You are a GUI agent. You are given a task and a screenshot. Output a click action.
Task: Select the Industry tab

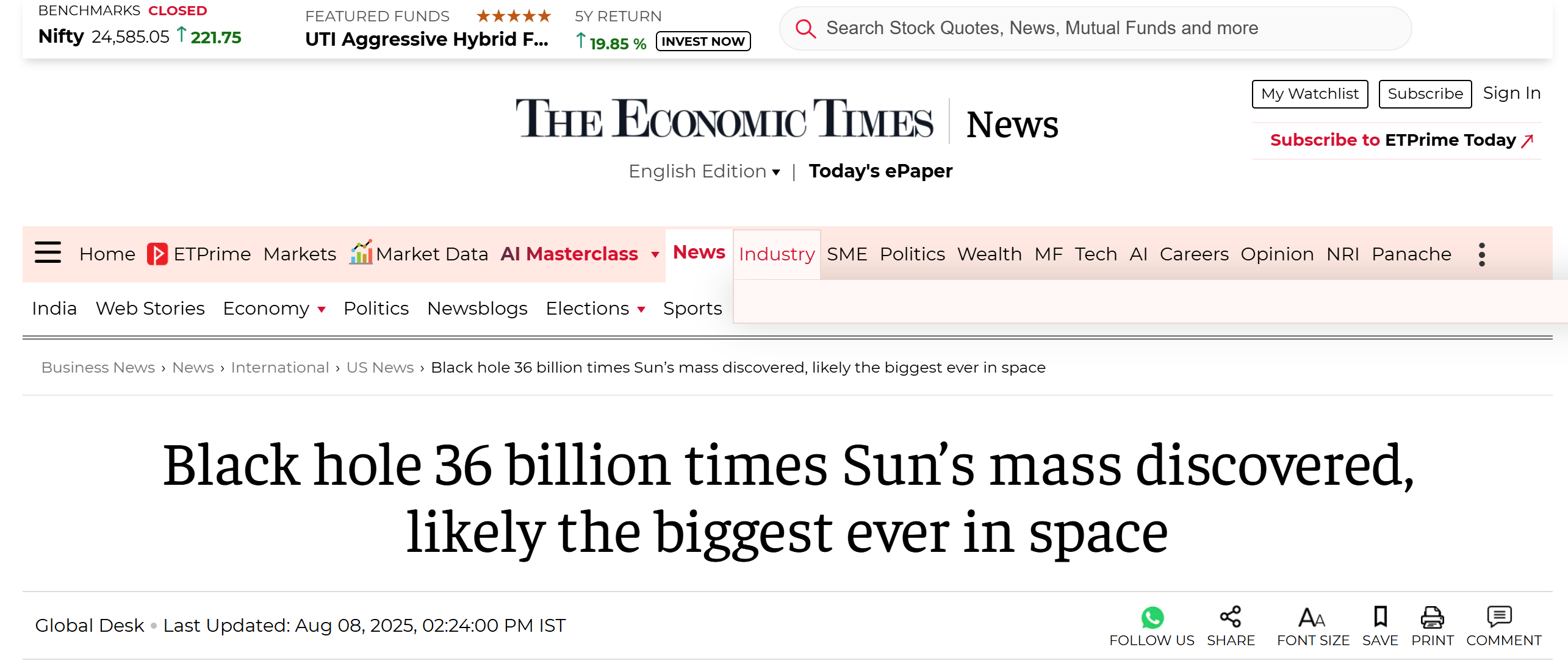pyautogui.click(x=776, y=254)
